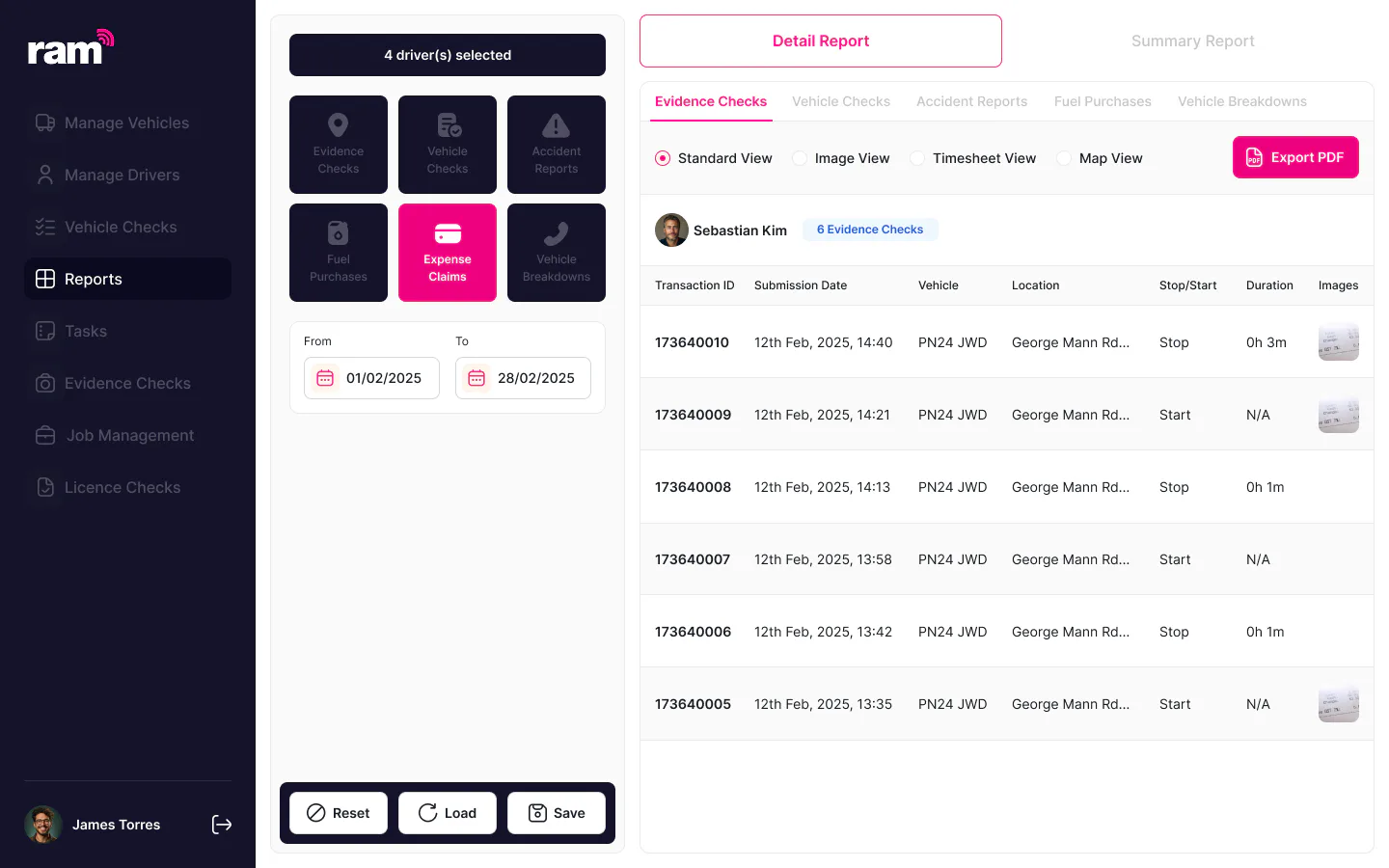
Task: Open Manage Vehicles in the sidebar
Action: (127, 122)
